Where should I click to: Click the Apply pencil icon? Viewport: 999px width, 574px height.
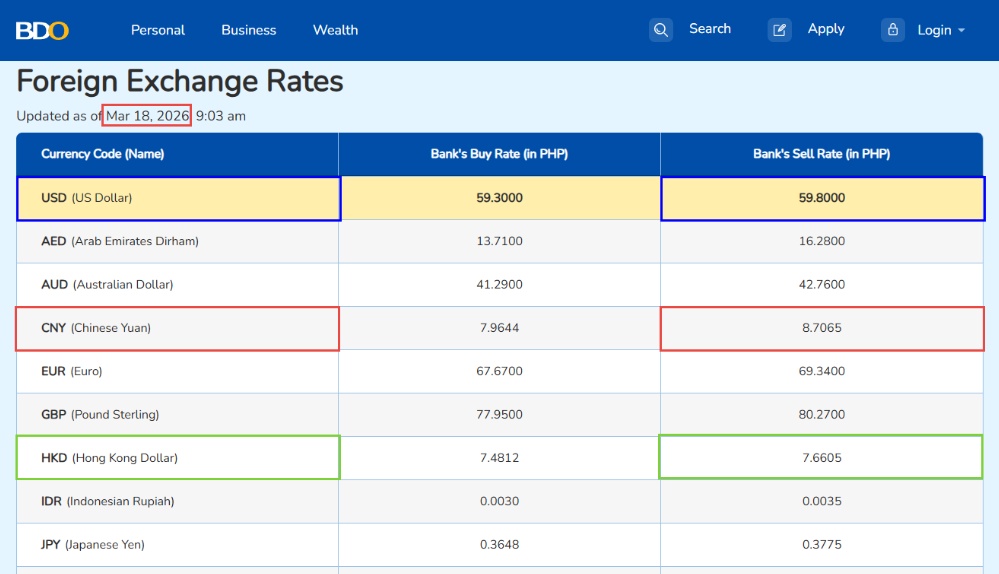(x=780, y=30)
